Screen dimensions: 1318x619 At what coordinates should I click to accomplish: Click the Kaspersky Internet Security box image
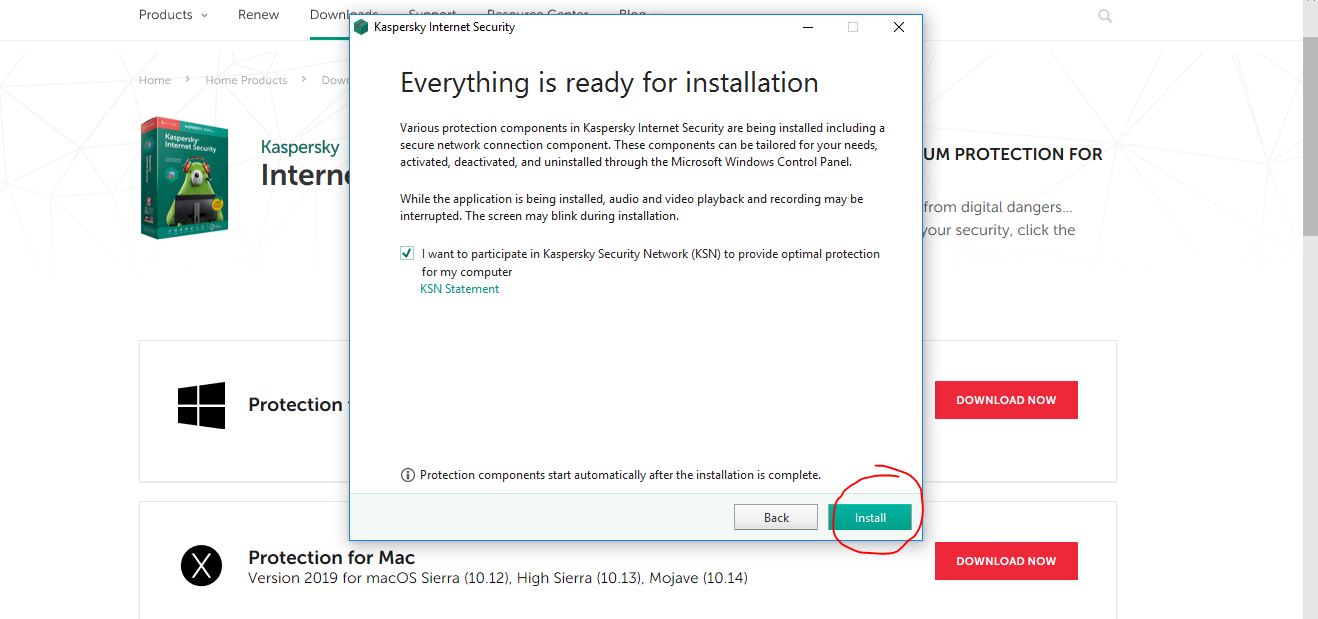184,176
